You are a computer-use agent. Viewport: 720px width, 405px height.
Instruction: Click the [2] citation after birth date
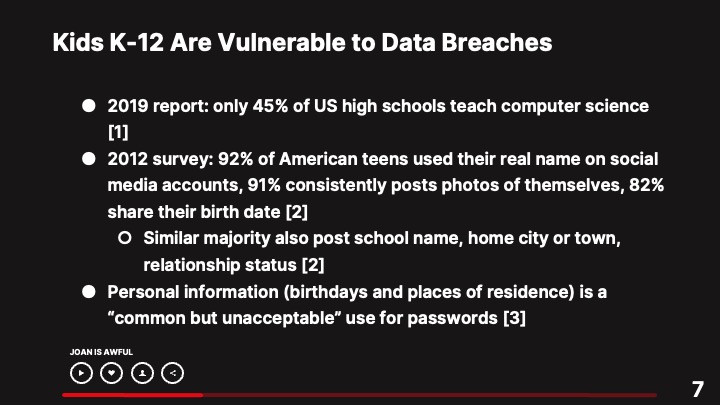[297, 212]
